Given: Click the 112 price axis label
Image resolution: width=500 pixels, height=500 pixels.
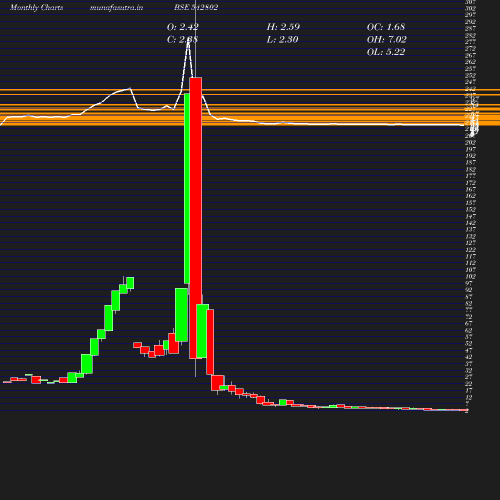Looking at the screenshot, I should coord(470,263).
